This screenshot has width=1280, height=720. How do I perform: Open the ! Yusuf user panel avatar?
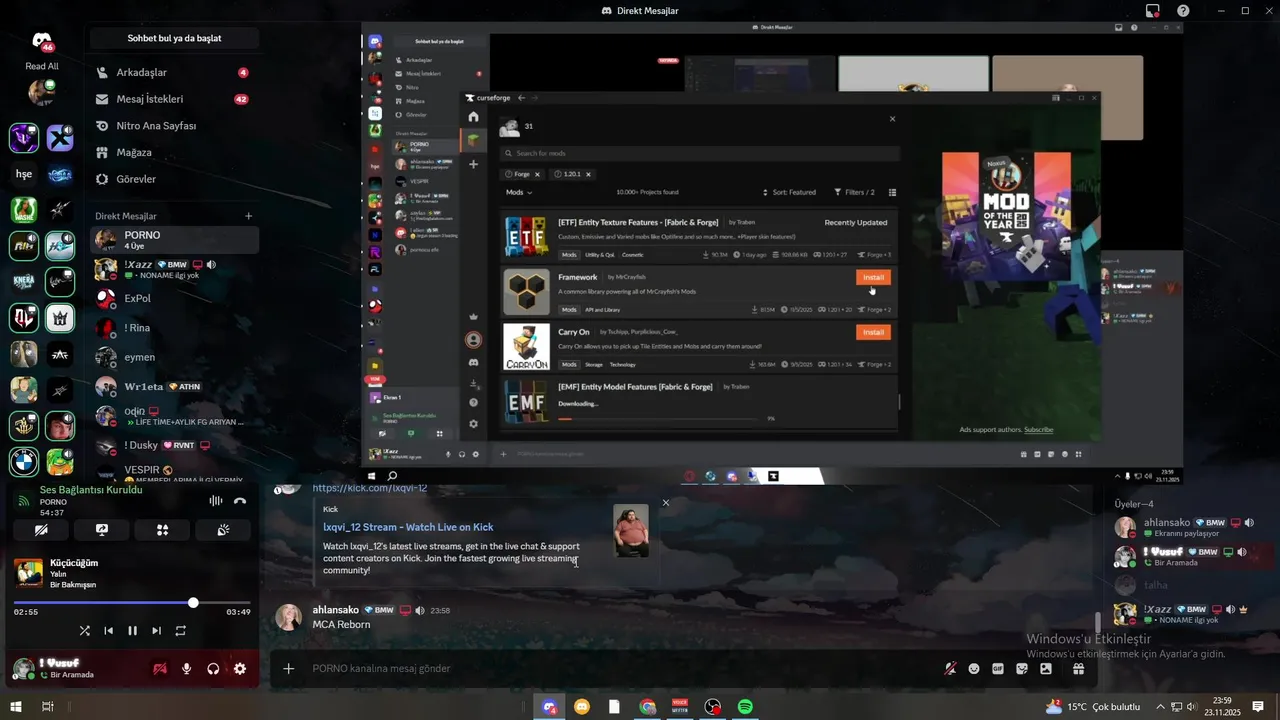coord(23,668)
